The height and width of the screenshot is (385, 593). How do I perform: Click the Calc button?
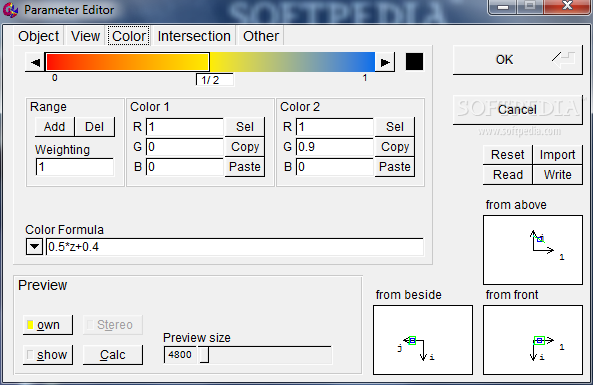(x=113, y=355)
